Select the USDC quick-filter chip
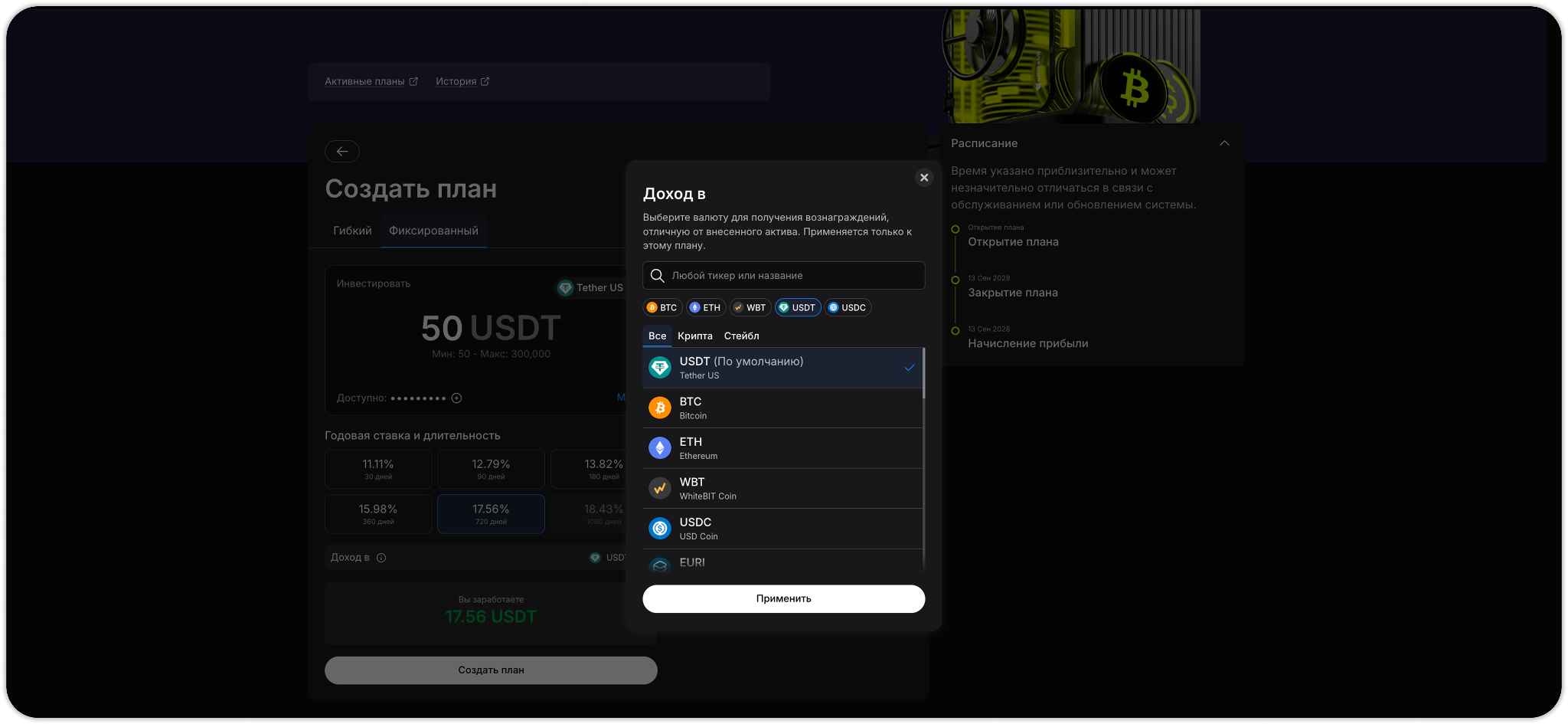Image resolution: width=1568 pixels, height=724 pixels. pyautogui.click(x=848, y=308)
